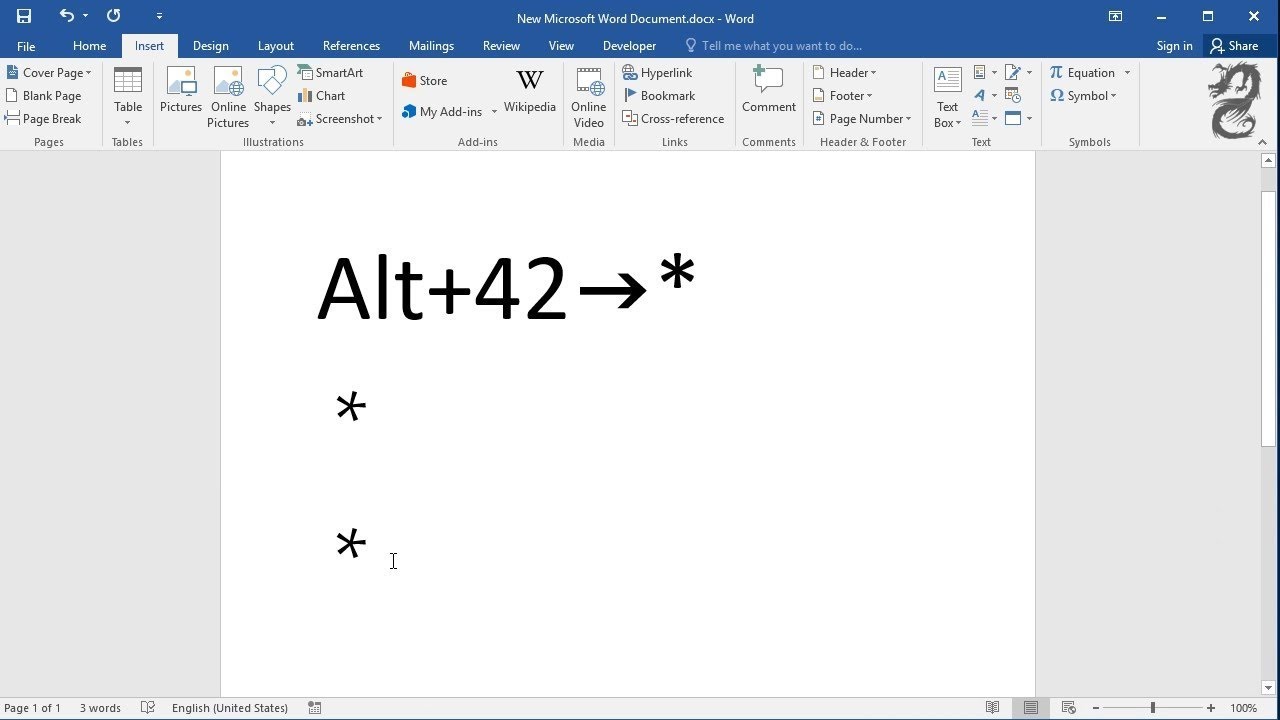1280x720 pixels.
Task: Click the Object insert icon
Action: (1018, 119)
